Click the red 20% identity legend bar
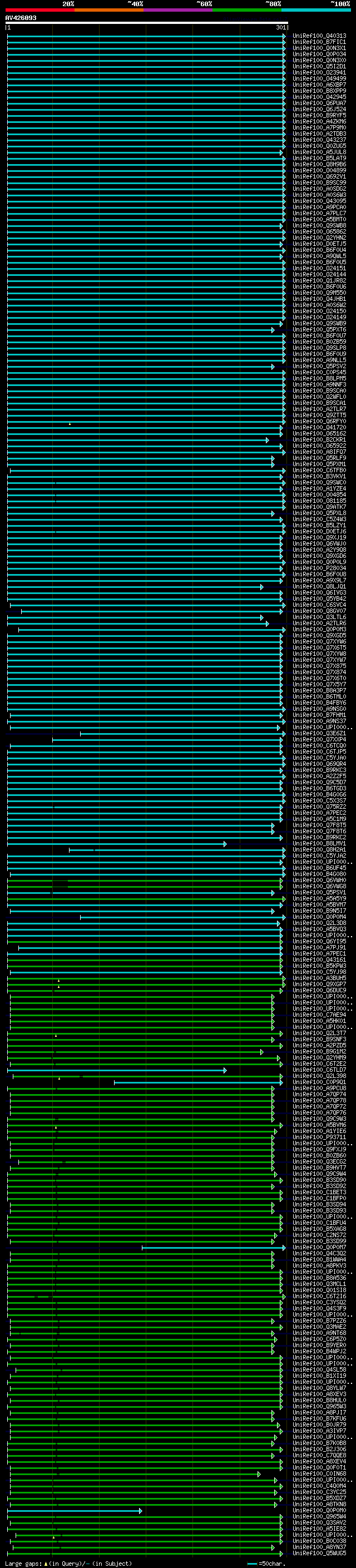 (39, 10)
